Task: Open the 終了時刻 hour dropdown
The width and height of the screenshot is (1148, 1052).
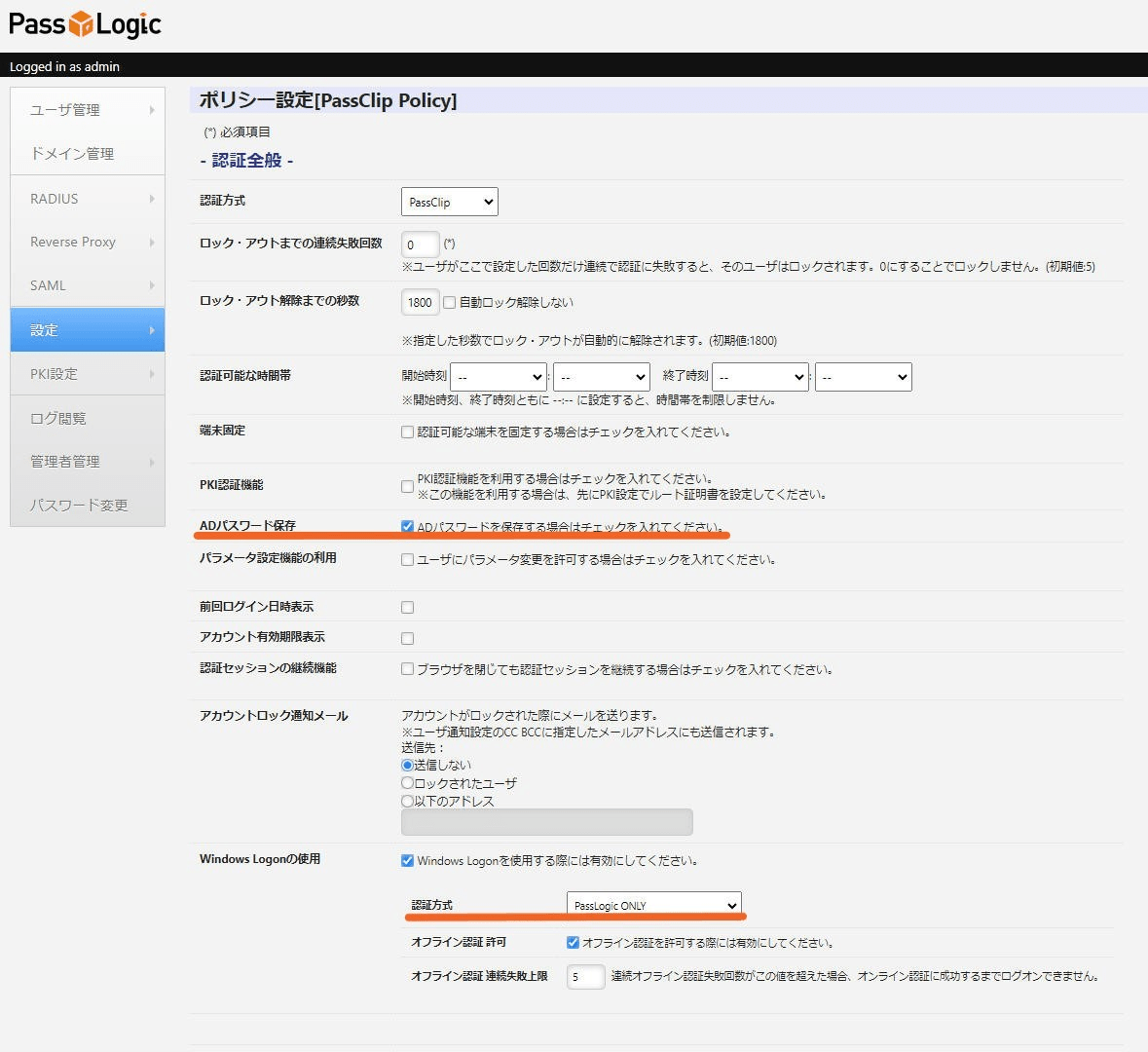Action: (759, 377)
